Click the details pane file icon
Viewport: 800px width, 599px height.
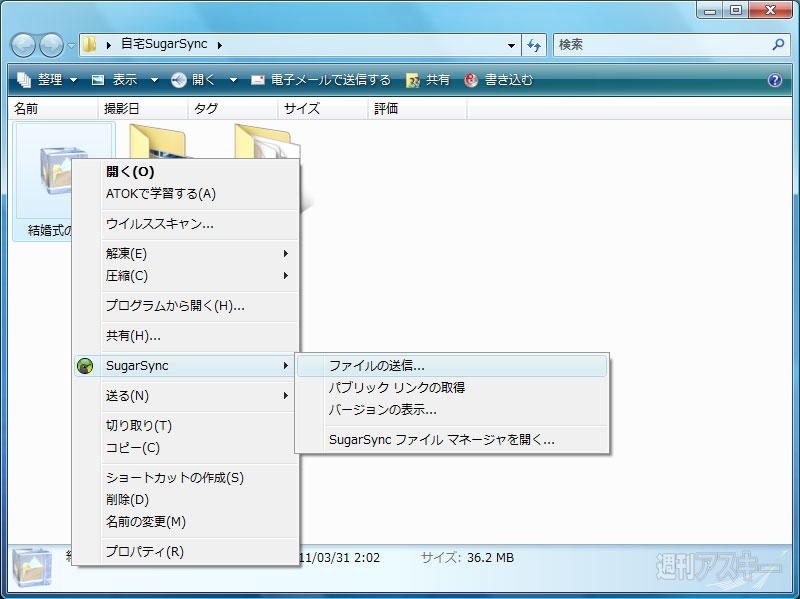pos(32,567)
